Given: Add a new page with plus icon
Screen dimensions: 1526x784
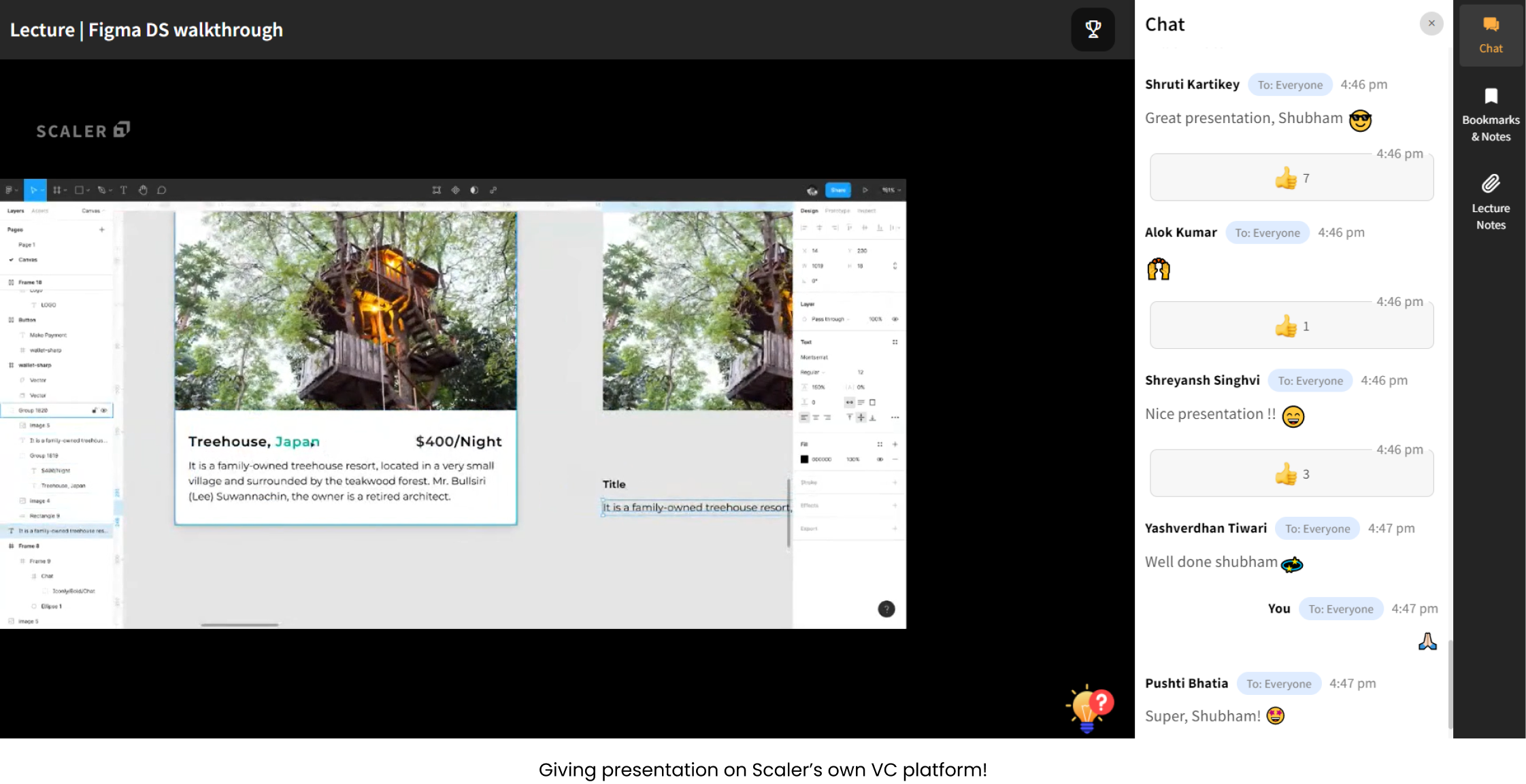Looking at the screenshot, I should [x=102, y=230].
